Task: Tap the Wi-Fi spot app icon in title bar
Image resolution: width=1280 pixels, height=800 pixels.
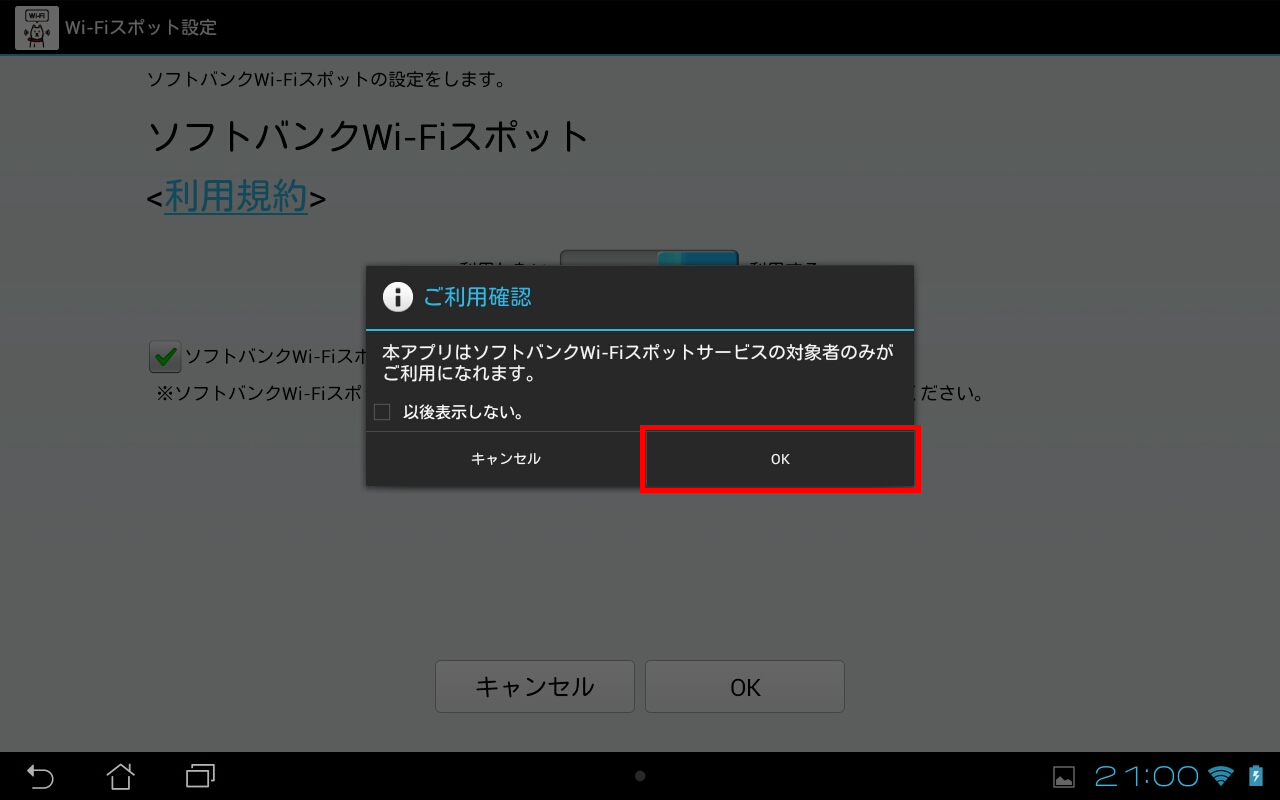Action: click(x=36, y=27)
